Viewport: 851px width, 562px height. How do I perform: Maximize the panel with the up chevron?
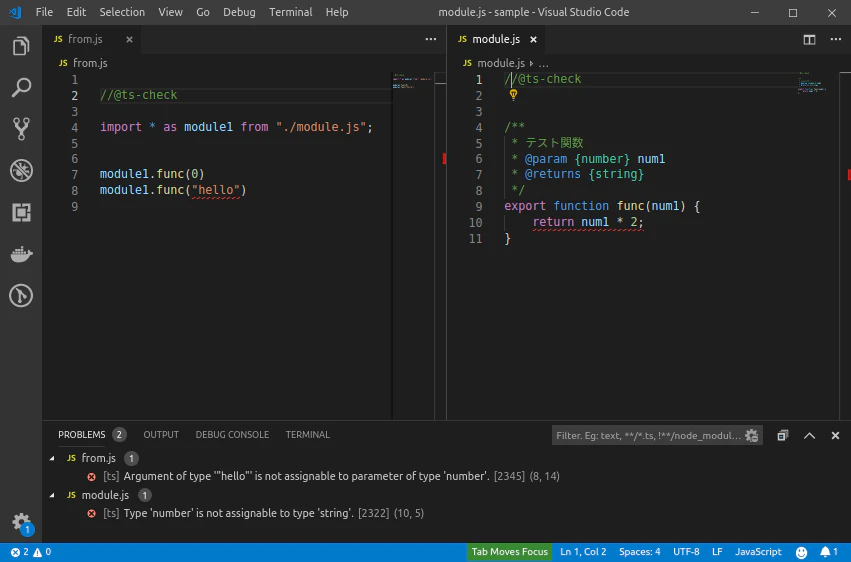pos(809,435)
